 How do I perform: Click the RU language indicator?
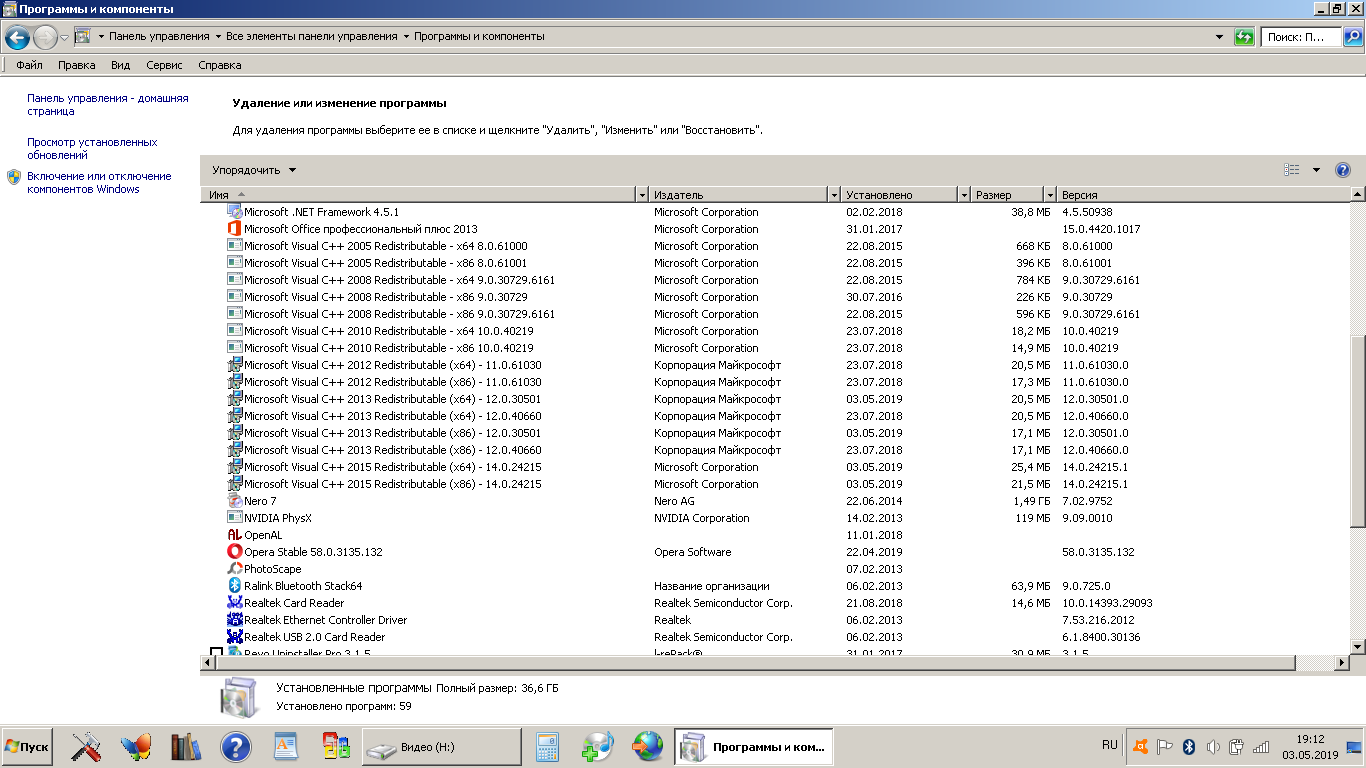tap(1109, 745)
